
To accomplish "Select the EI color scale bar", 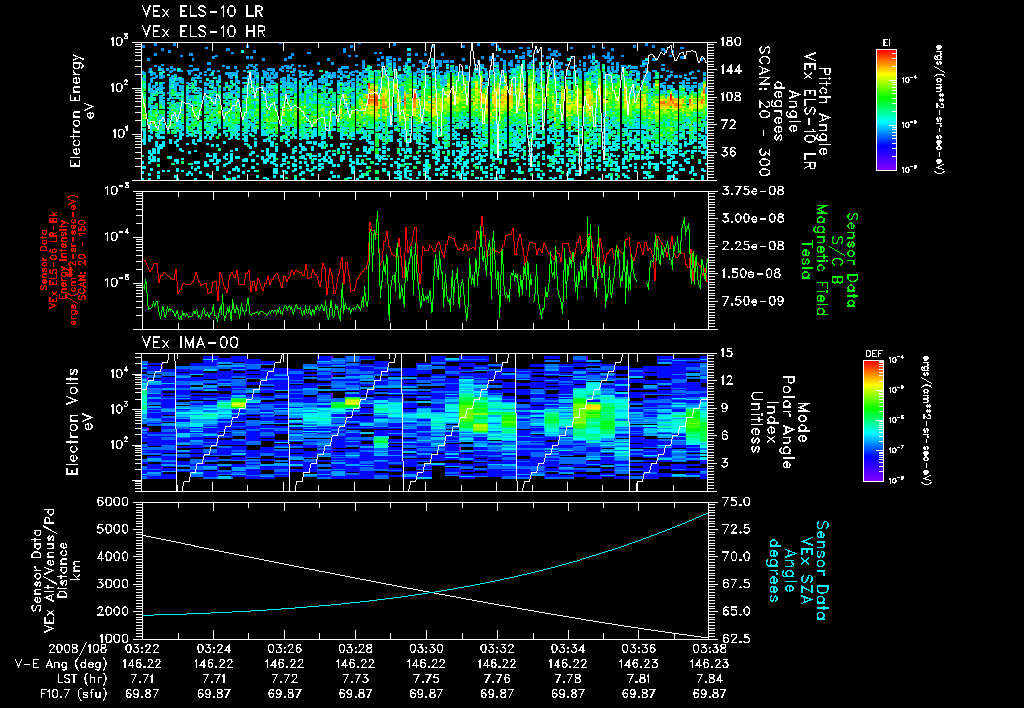I will 886,109.
